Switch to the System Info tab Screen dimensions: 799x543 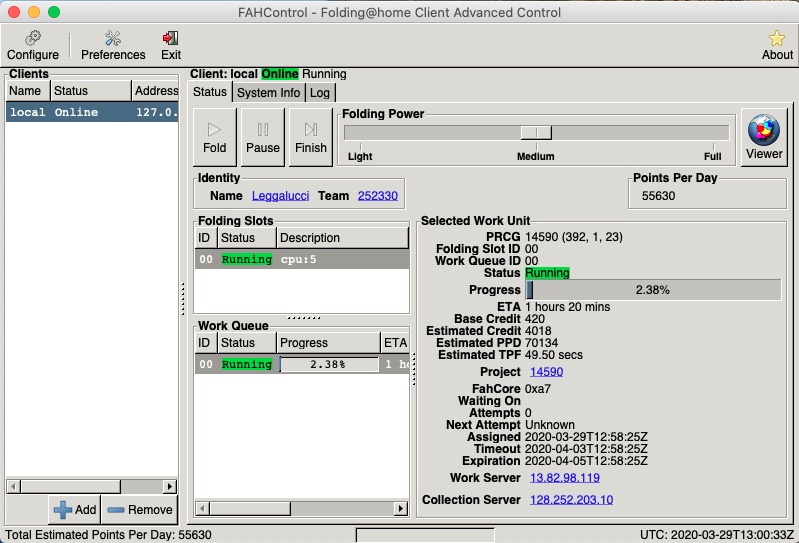pos(269,92)
